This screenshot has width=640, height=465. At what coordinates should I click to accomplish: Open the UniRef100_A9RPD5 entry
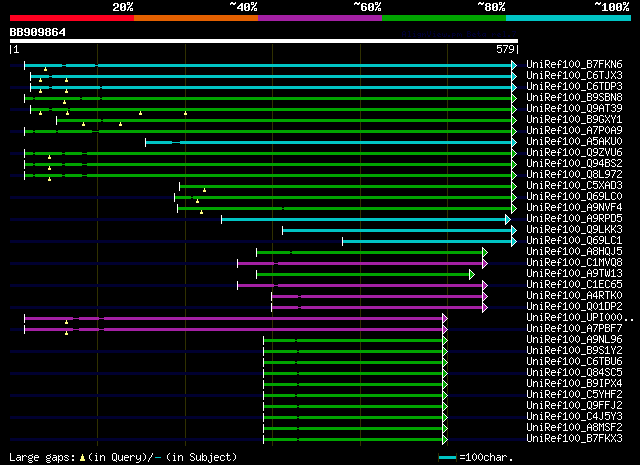click(x=574, y=219)
